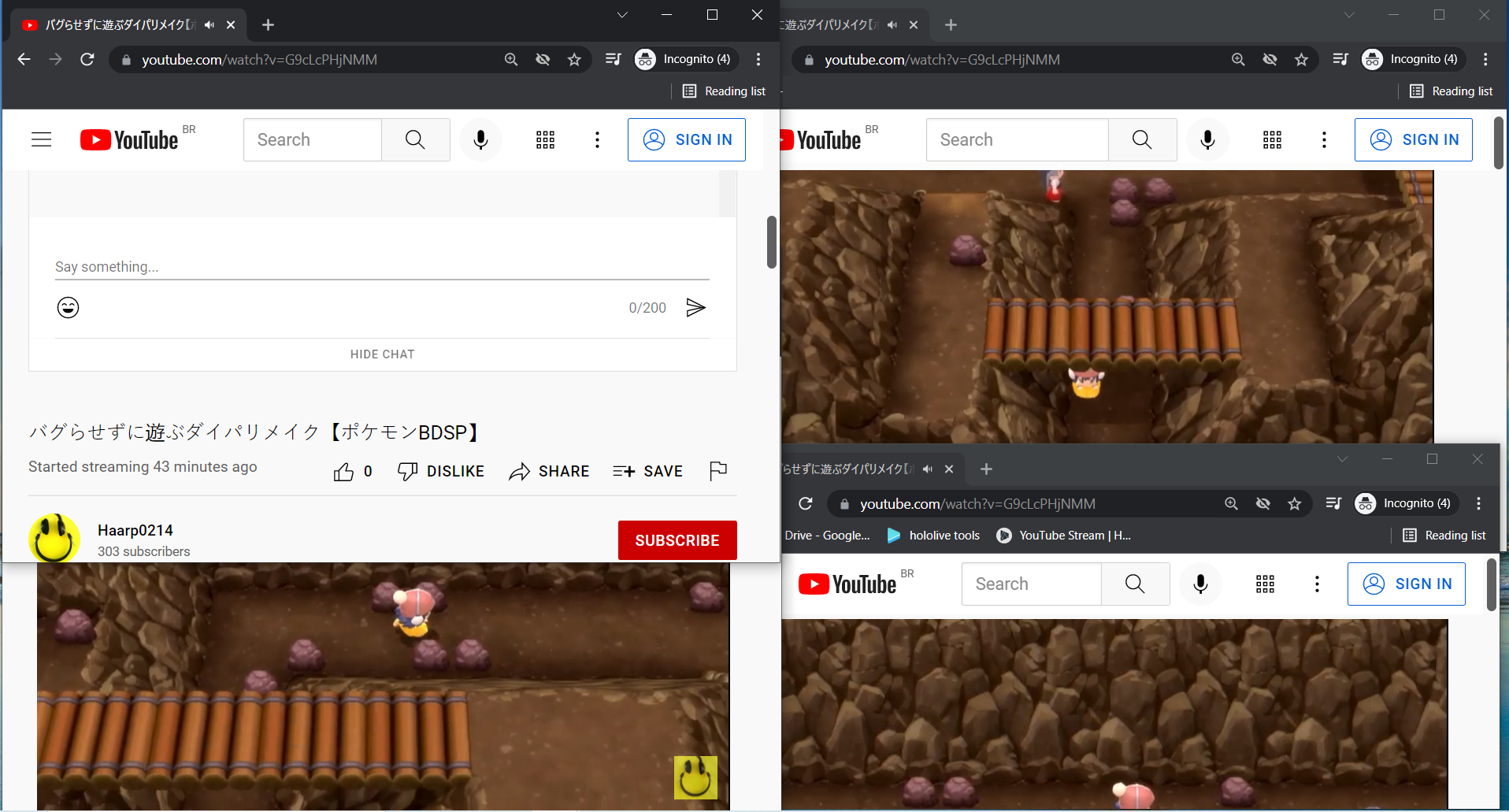Bookmark page with star in top-right window
Image resolution: width=1509 pixels, height=812 pixels.
coord(1301,59)
